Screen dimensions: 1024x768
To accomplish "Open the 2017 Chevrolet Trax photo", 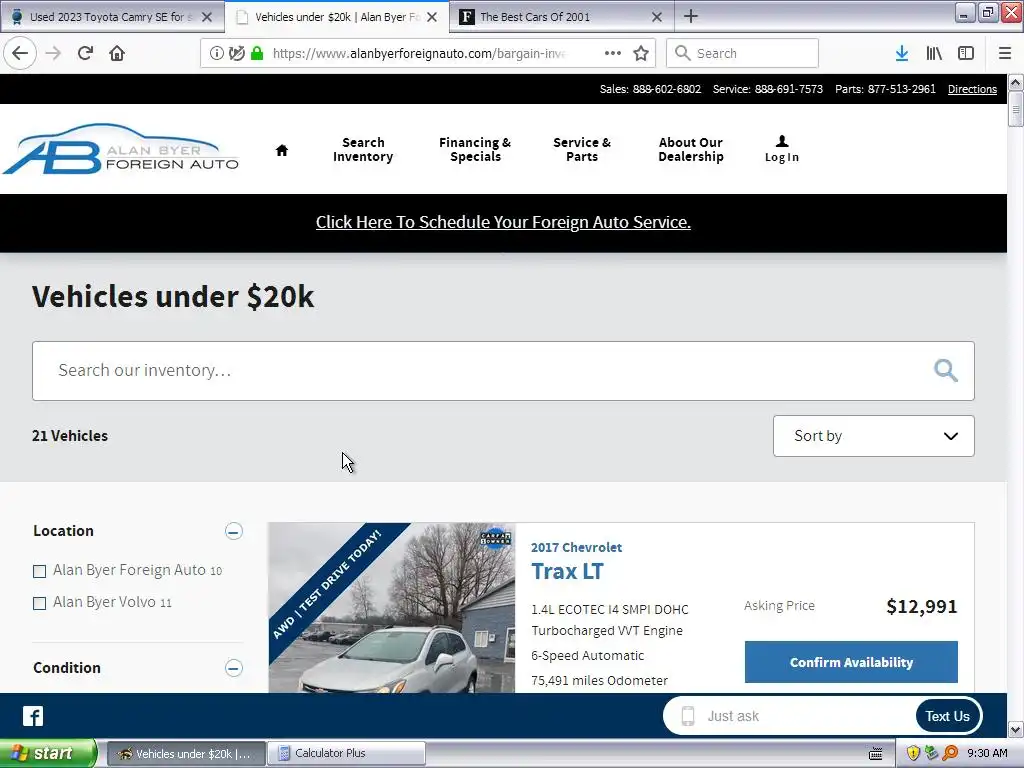I will click(x=392, y=607).
